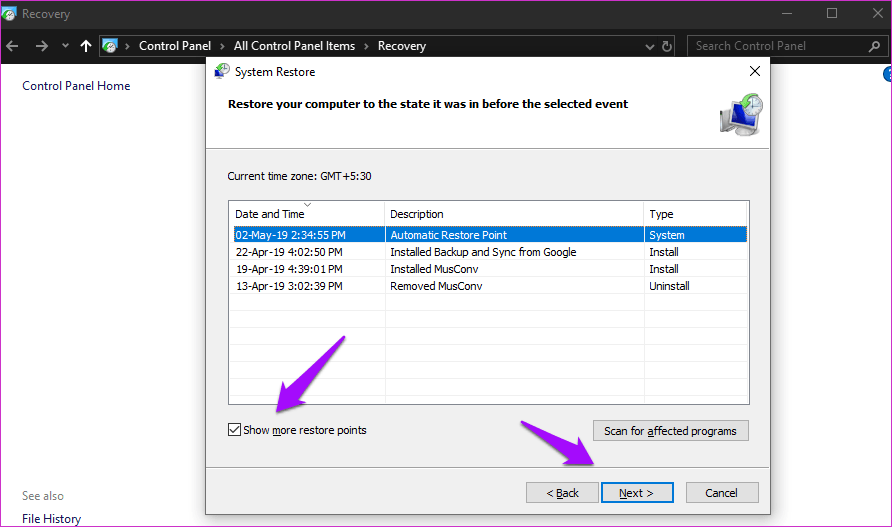Viewport: 892px width, 527px height.
Task: Open File History link
Action: 51,518
